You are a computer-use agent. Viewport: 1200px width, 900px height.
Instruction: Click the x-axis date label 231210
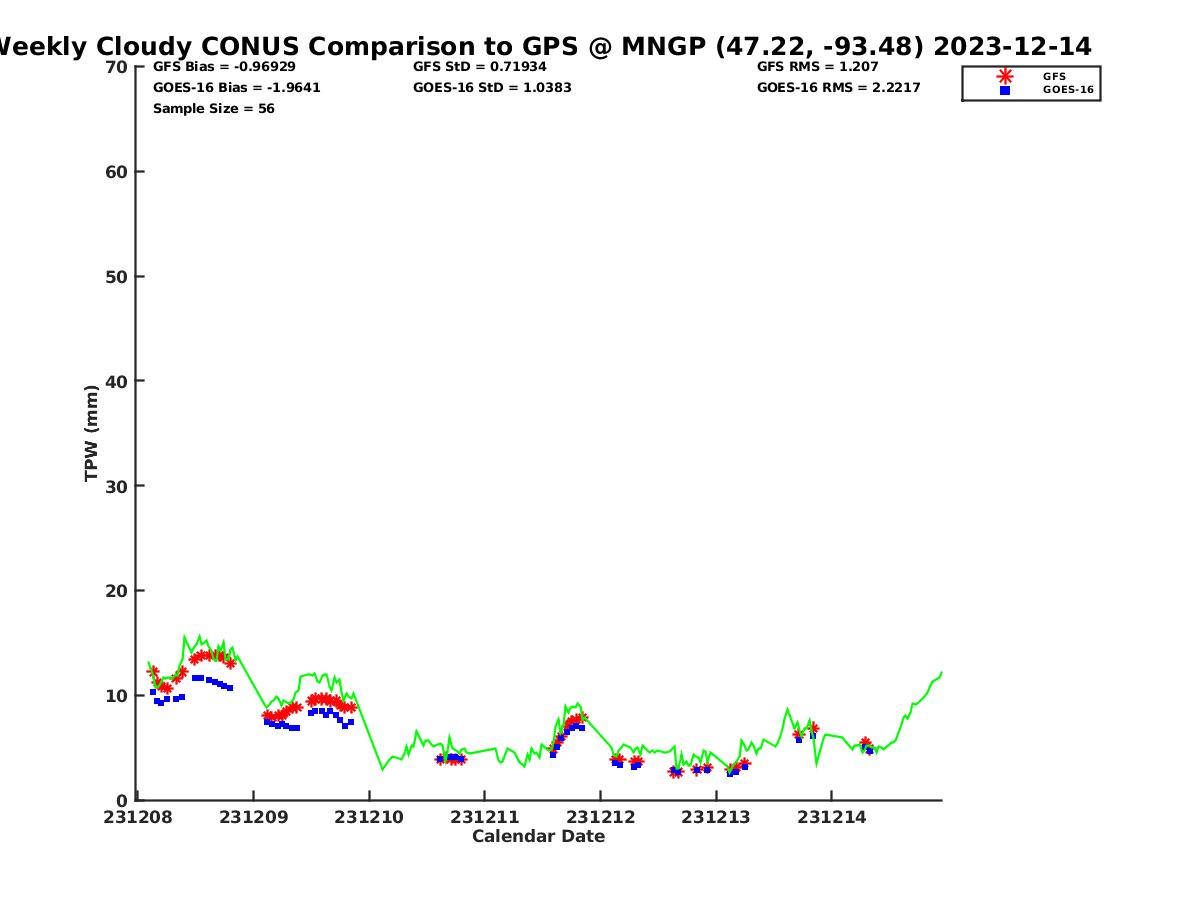tap(369, 817)
